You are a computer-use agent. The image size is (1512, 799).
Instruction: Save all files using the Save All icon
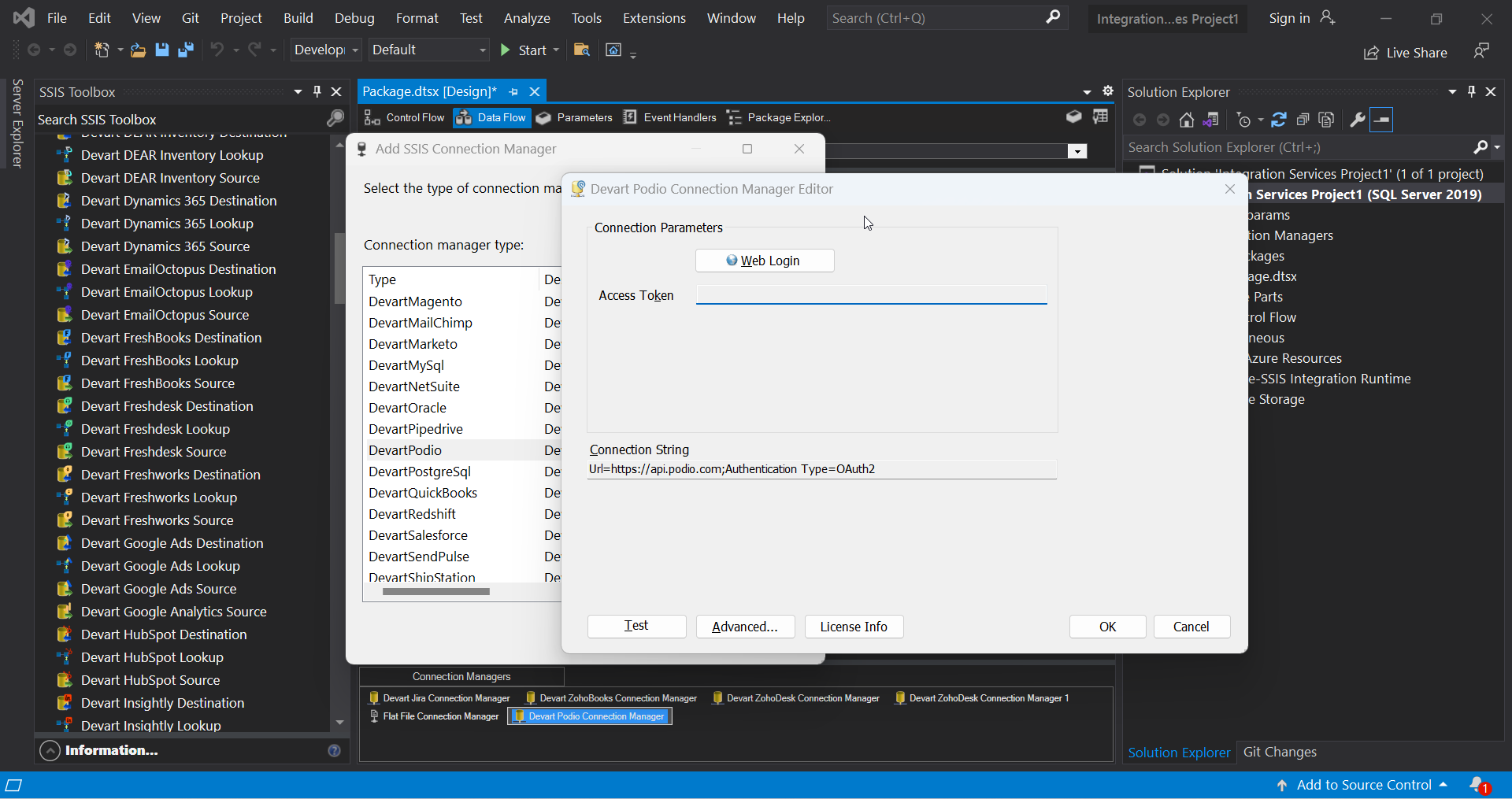(x=186, y=50)
